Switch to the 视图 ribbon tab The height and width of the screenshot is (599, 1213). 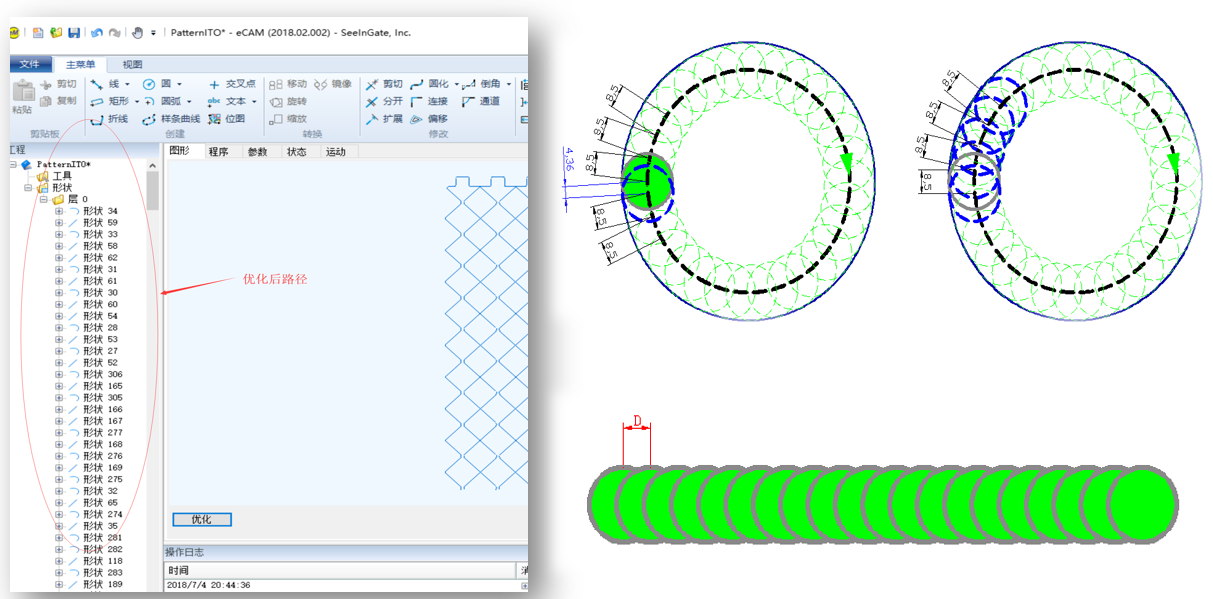click(132, 65)
